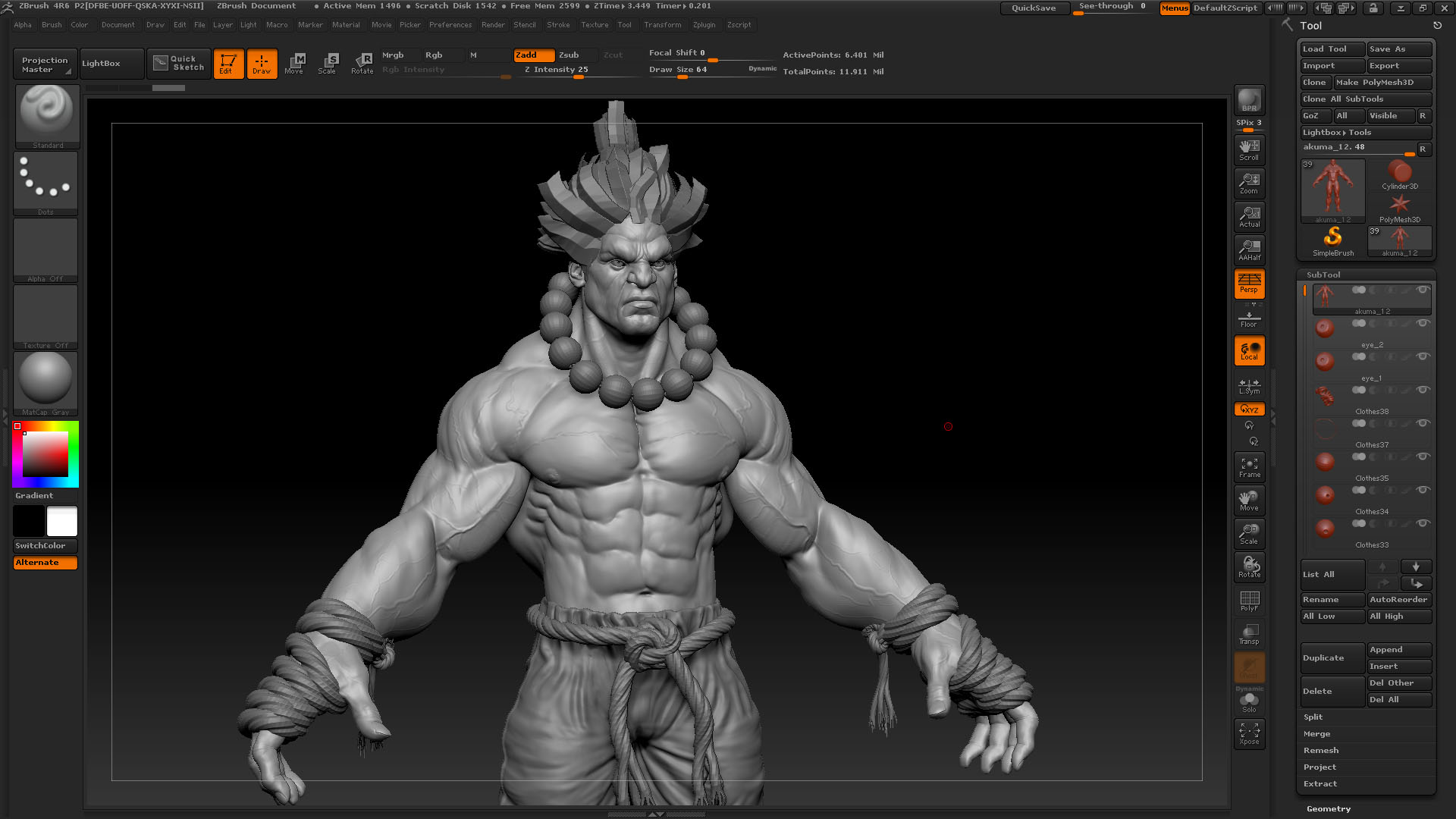The image size is (1456, 819).
Task: Select the Rotate transform button in top shelf
Action: 362,64
